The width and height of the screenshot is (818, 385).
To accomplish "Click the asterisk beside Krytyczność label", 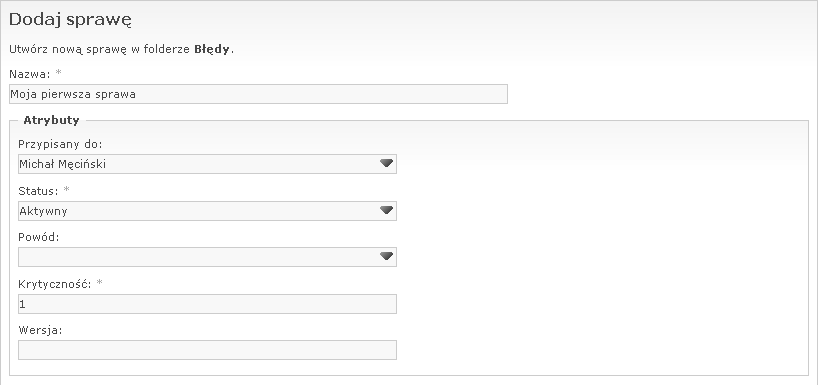I will [x=100, y=283].
